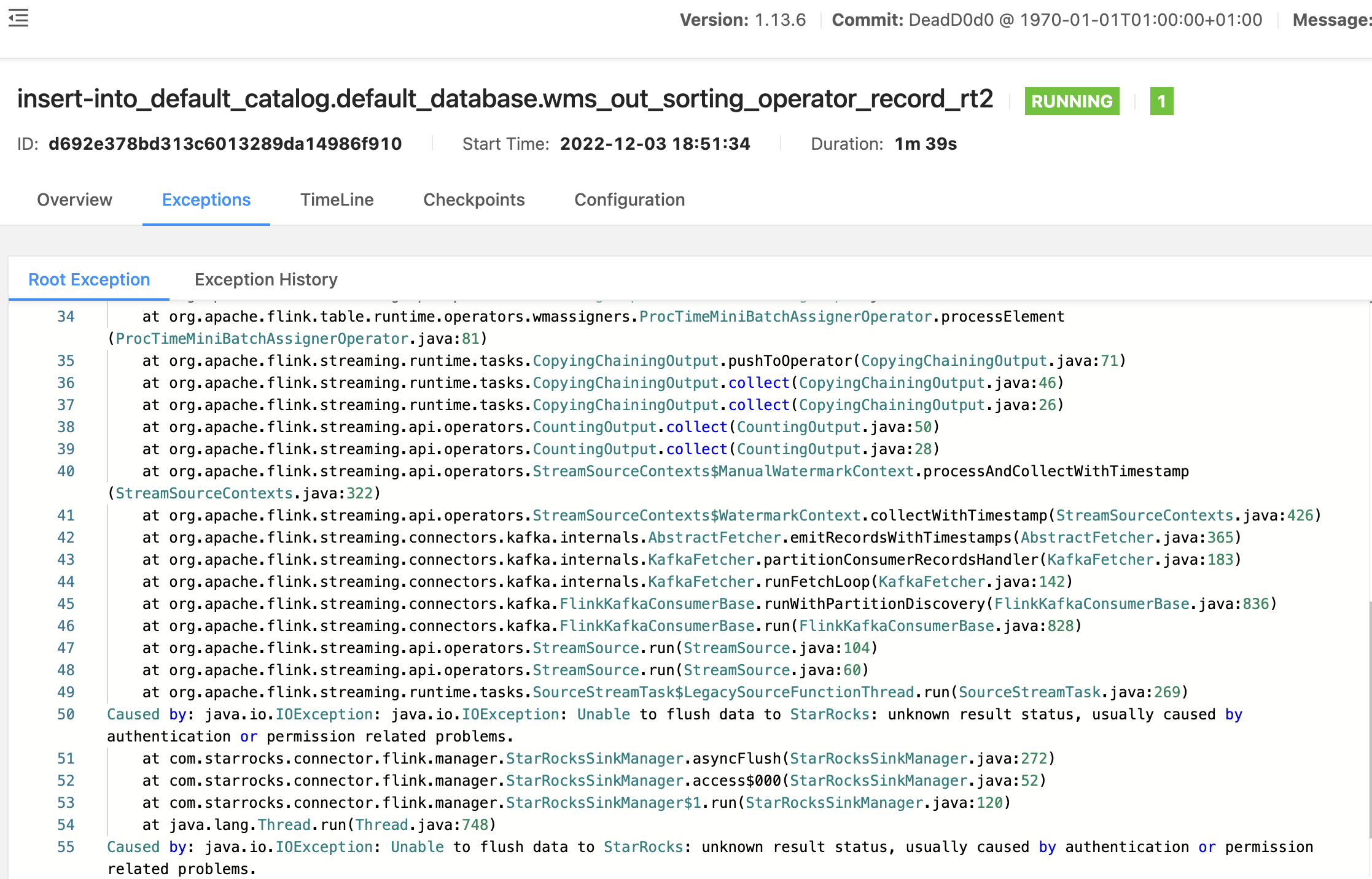Select the Exceptions tab
The image size is (1372, 879).
pyautogui.click(x=206, y=199)
